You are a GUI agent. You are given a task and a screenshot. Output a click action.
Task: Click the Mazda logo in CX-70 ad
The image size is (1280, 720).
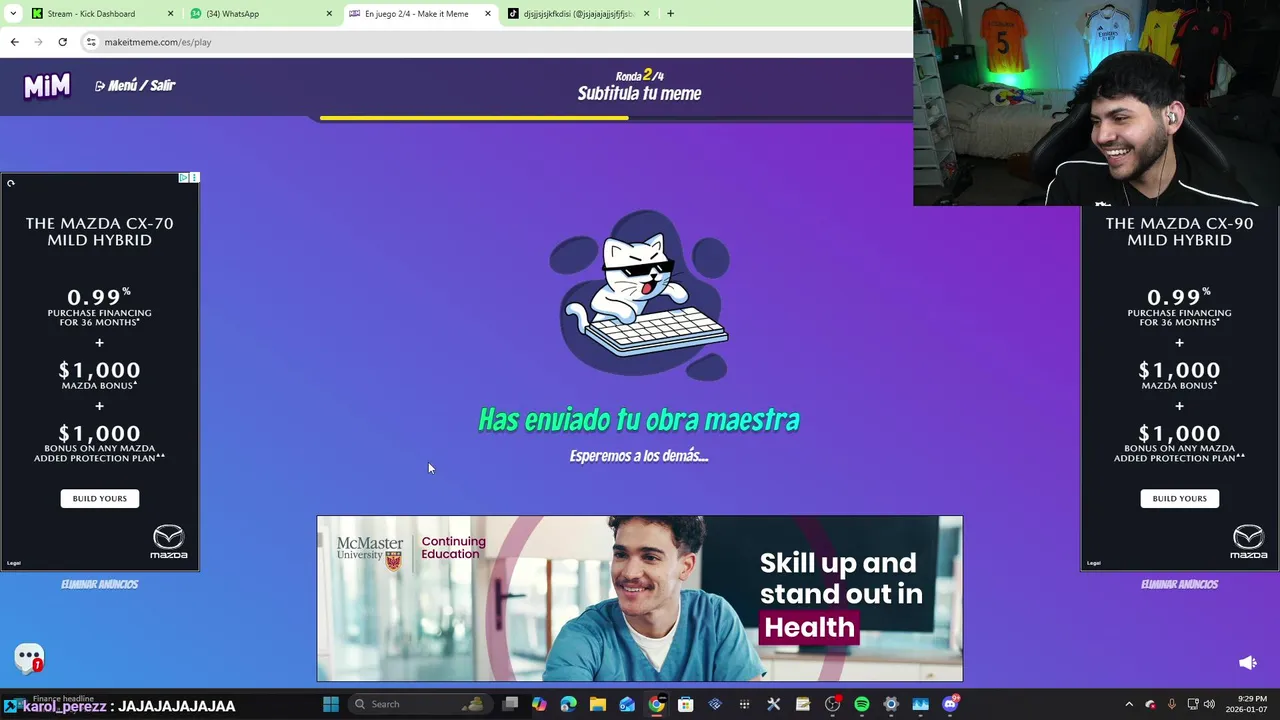[168, 541]
